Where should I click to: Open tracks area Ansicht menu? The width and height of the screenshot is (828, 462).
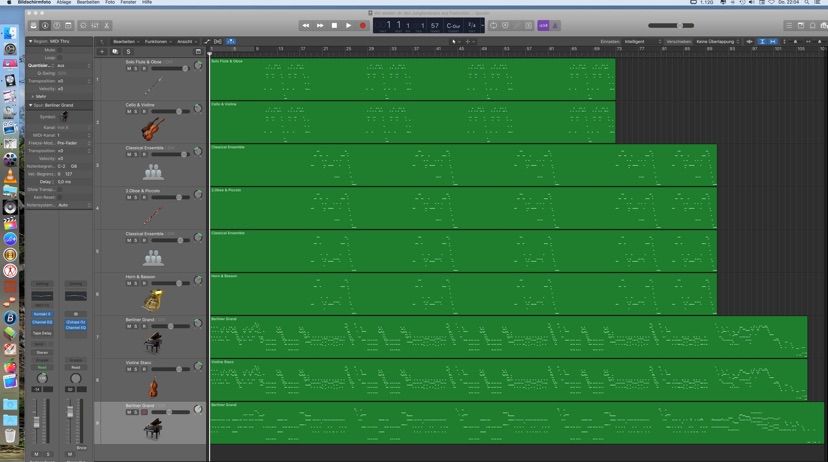[186, 41]
